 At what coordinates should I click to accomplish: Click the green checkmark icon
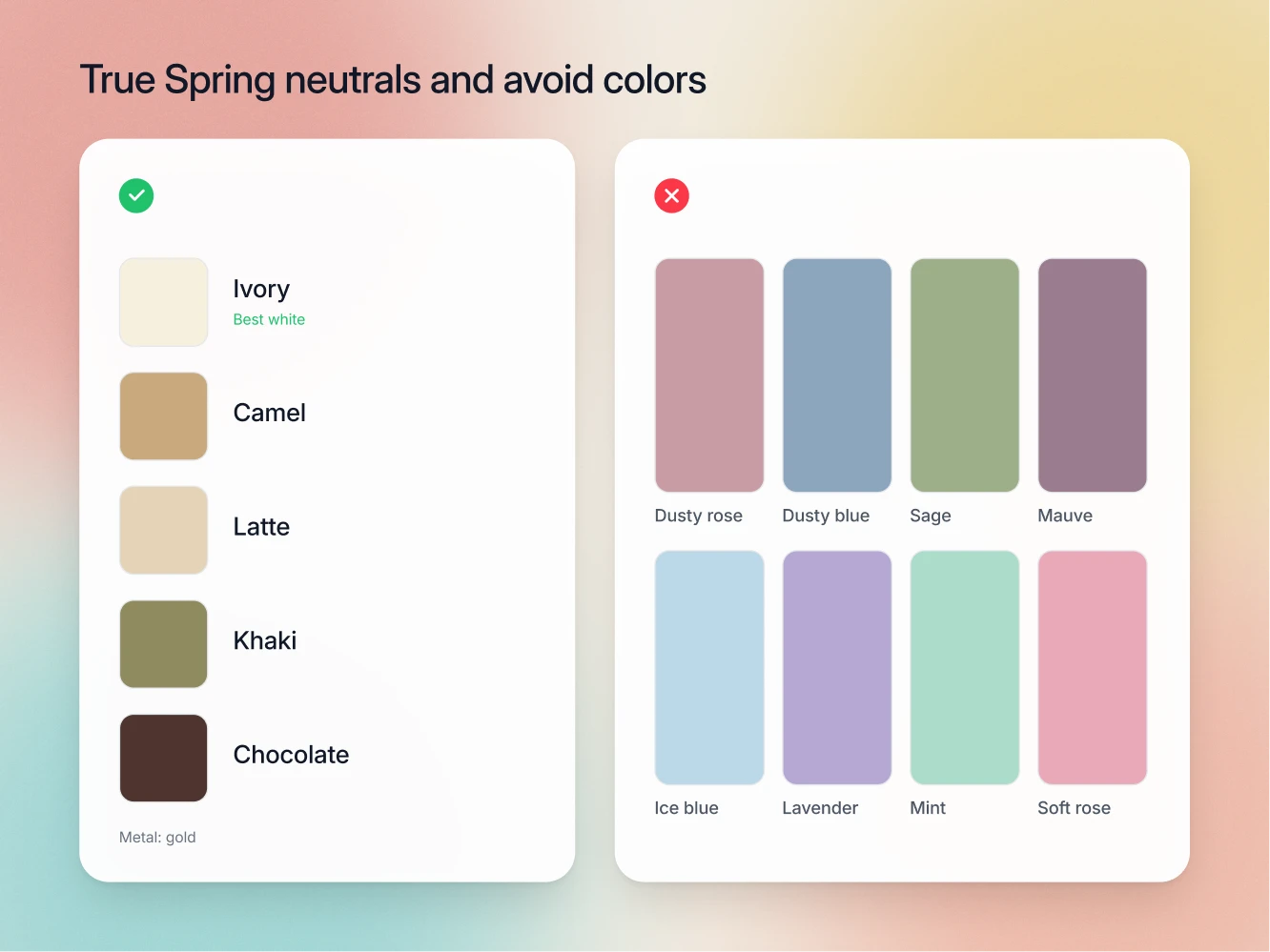(x=136, y=195)
